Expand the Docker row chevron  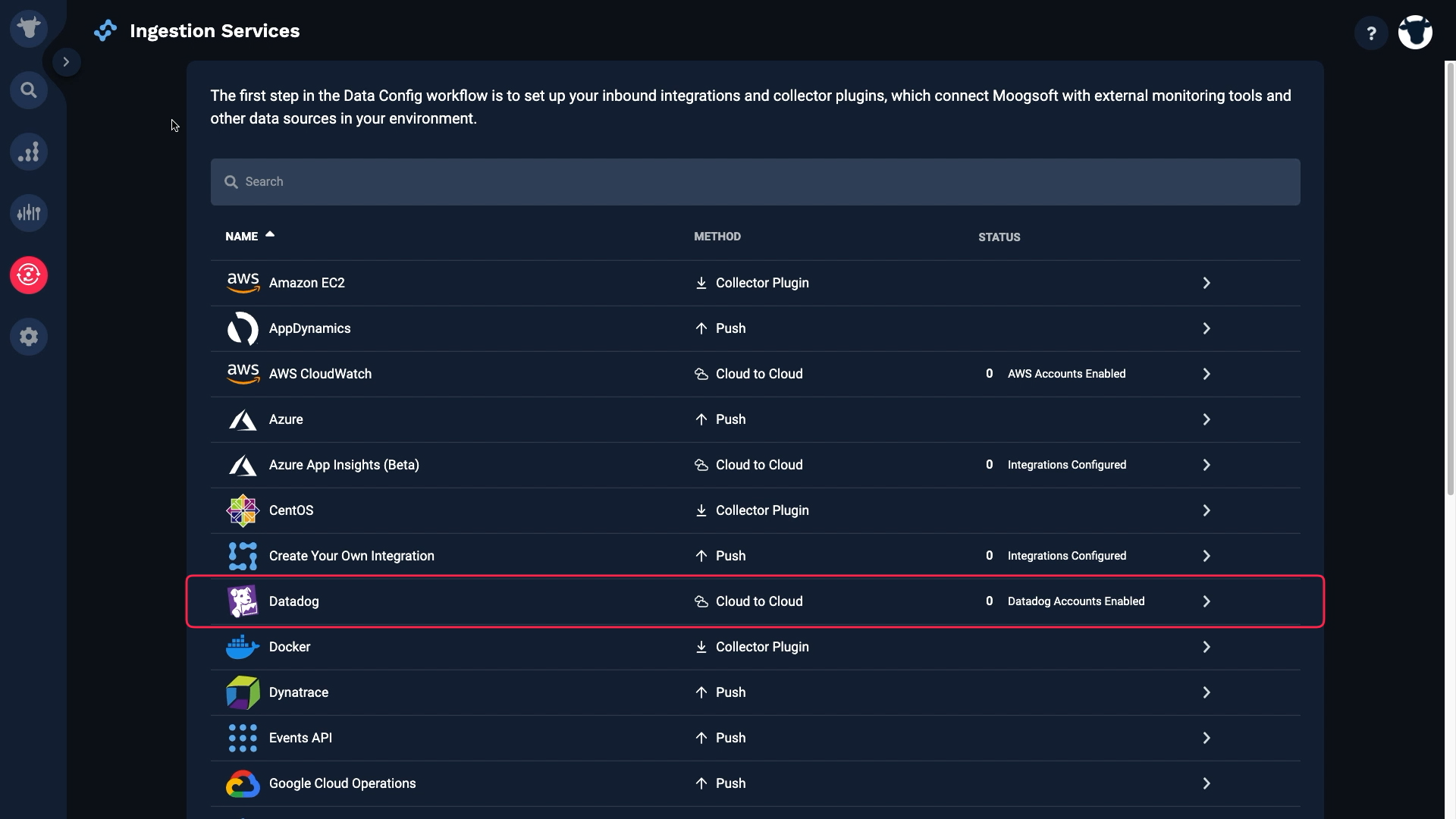[x=1207, y=647]
